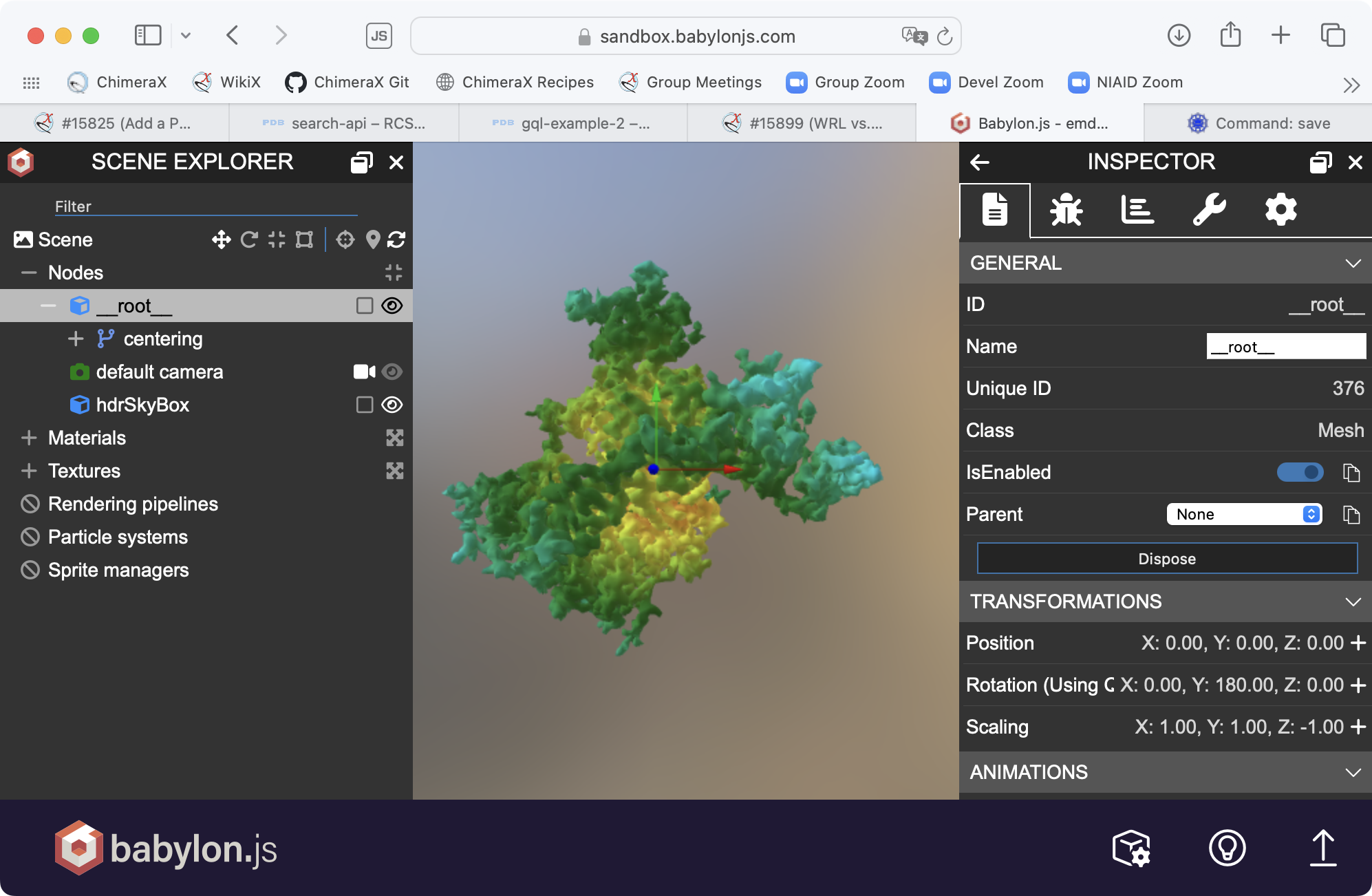Hide the hdrSkyBox with eye icon
This screenshot has width=1372, height=896.
pyautogui.click(x=392, y=405)
